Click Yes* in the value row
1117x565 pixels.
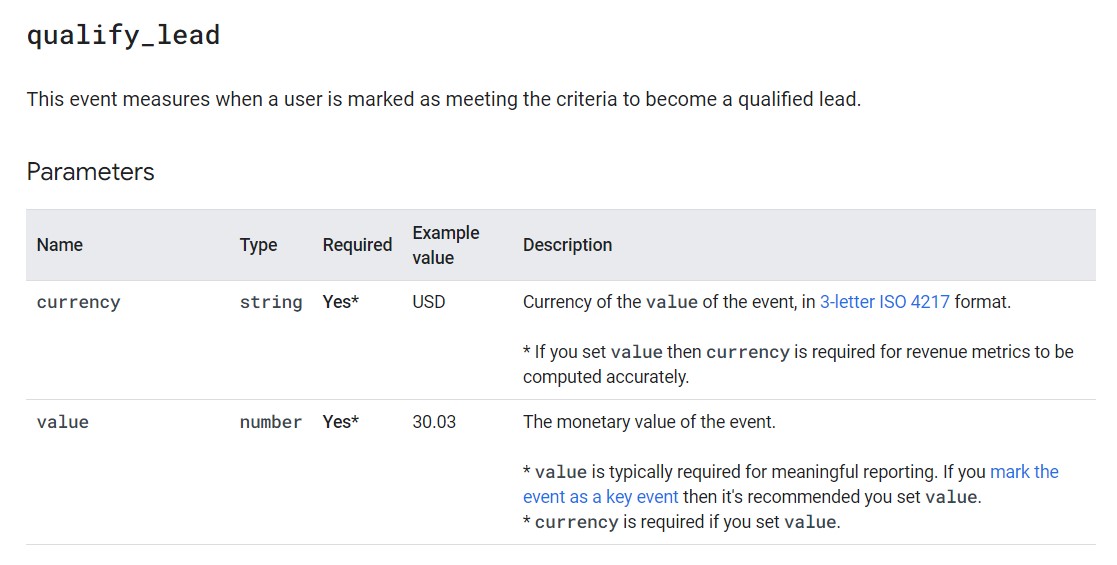tap(340, 422)
